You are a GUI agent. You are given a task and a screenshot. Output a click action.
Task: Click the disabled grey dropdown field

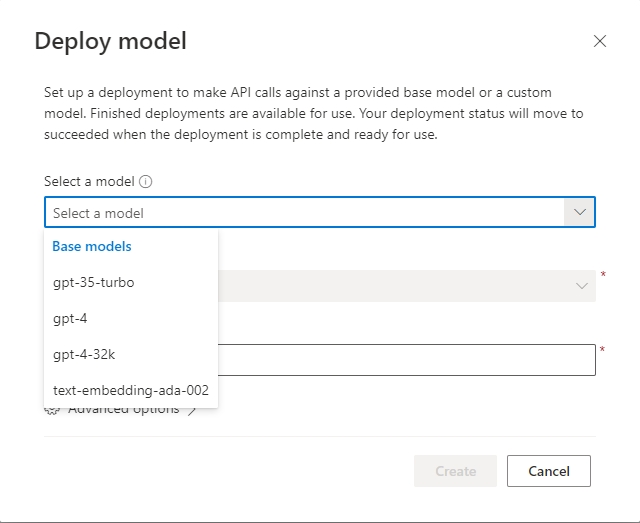[x=400, y=286]
